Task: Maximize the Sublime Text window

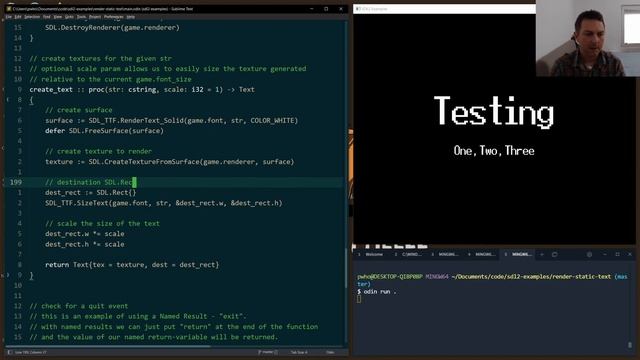Action: coord(326,9)
